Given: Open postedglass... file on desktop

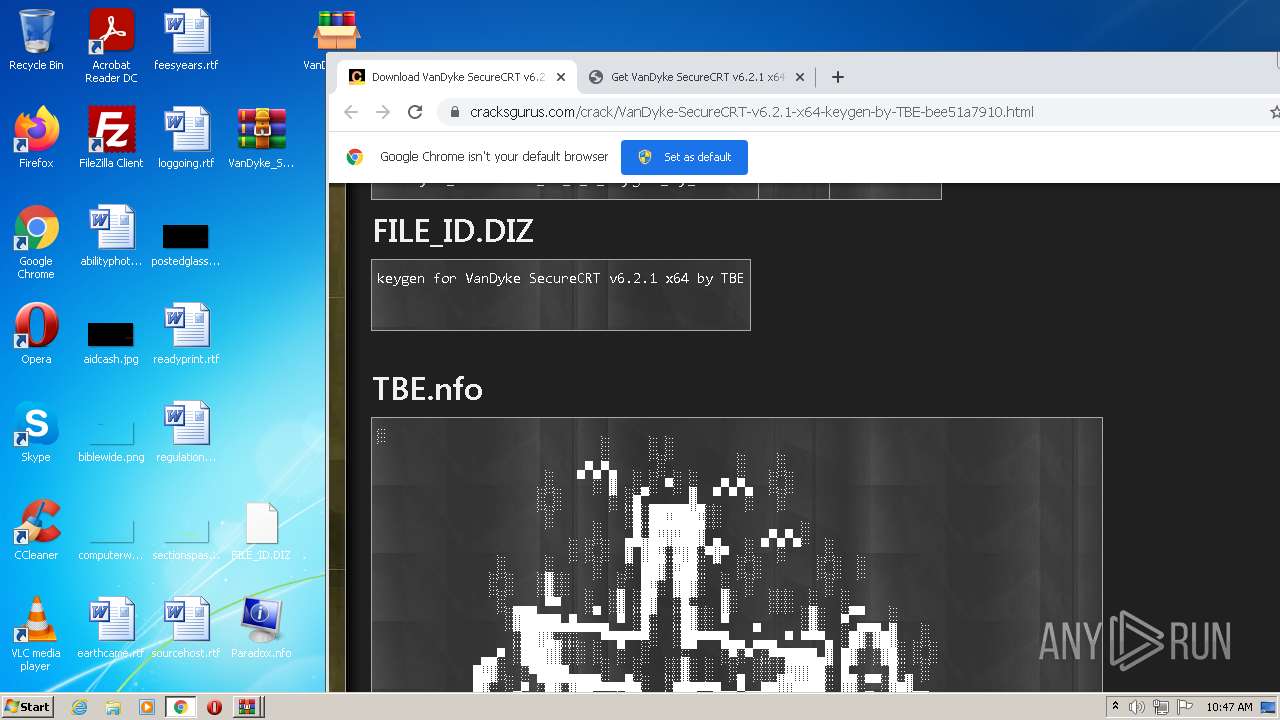Looking at the screenshot, I should point(186,243).
